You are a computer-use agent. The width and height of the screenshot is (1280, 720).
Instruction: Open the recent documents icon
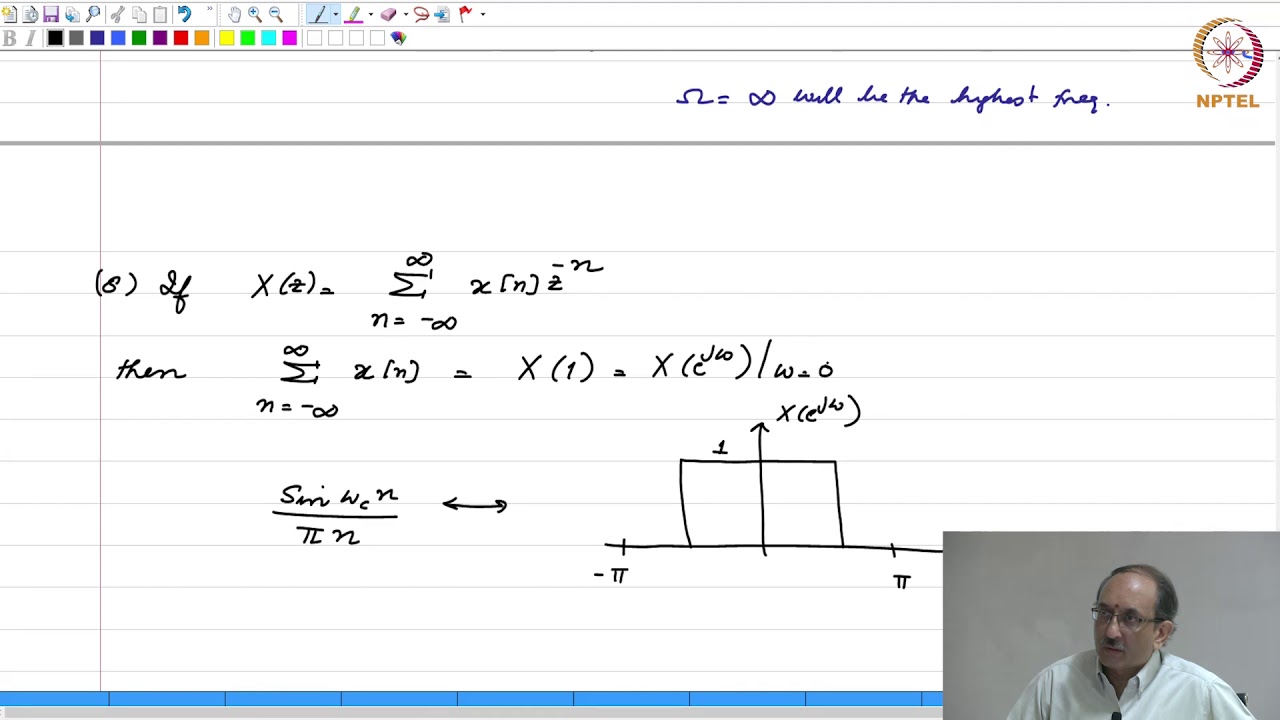(30, 14)
